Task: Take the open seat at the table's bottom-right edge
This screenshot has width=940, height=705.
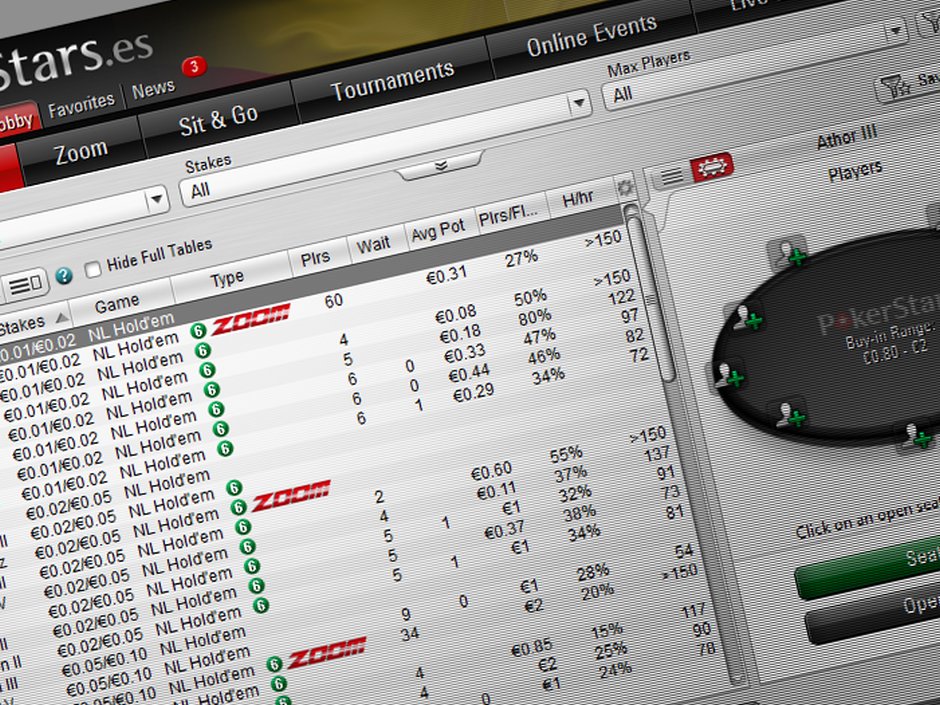Action: tap(916, 437)
